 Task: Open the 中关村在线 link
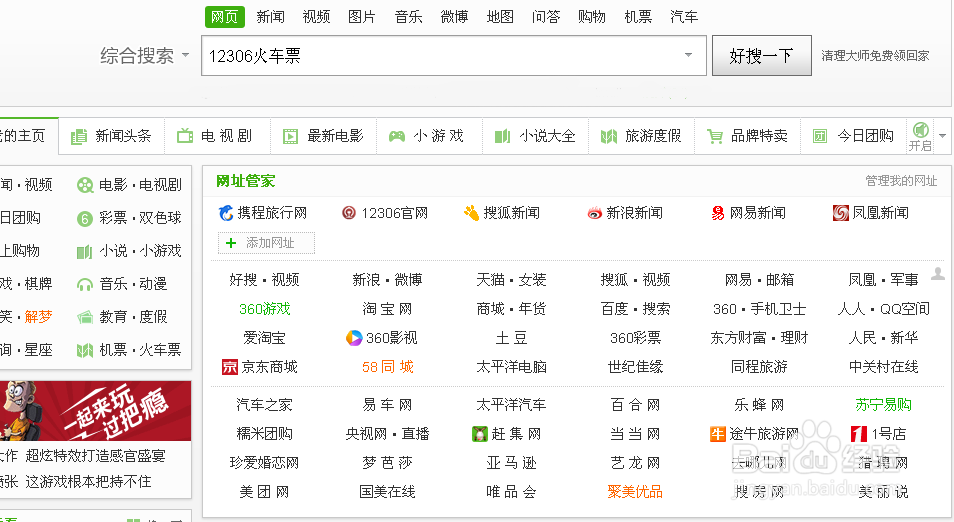[883, 367]
